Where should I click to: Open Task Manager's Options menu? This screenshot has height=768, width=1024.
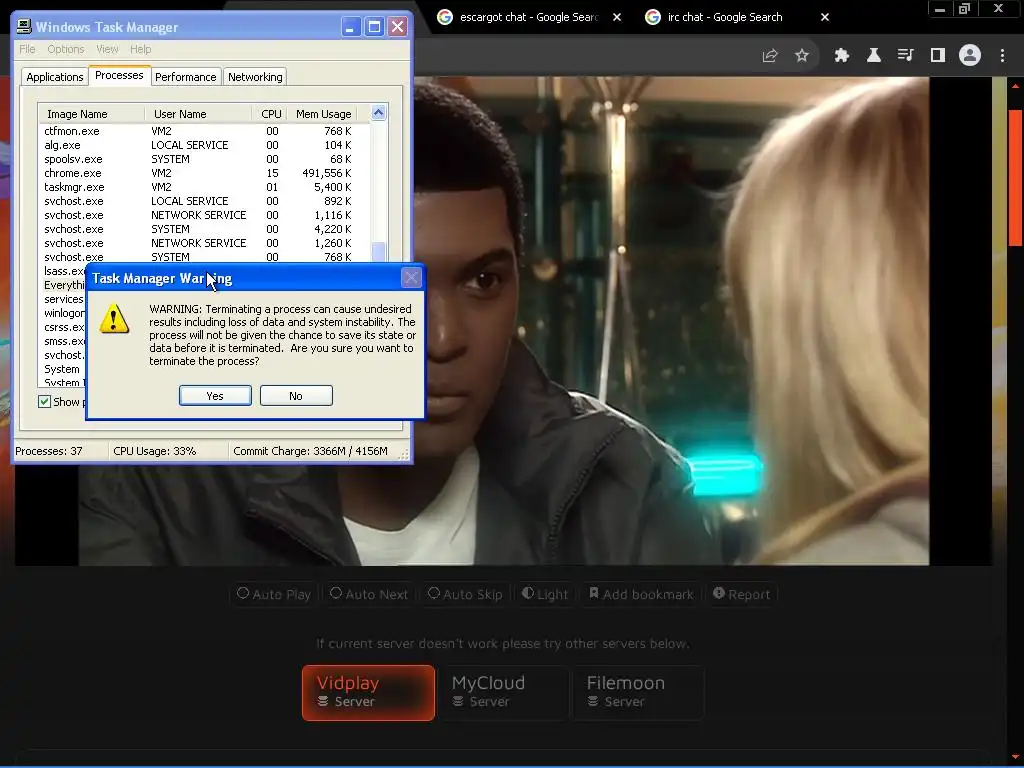65,49
